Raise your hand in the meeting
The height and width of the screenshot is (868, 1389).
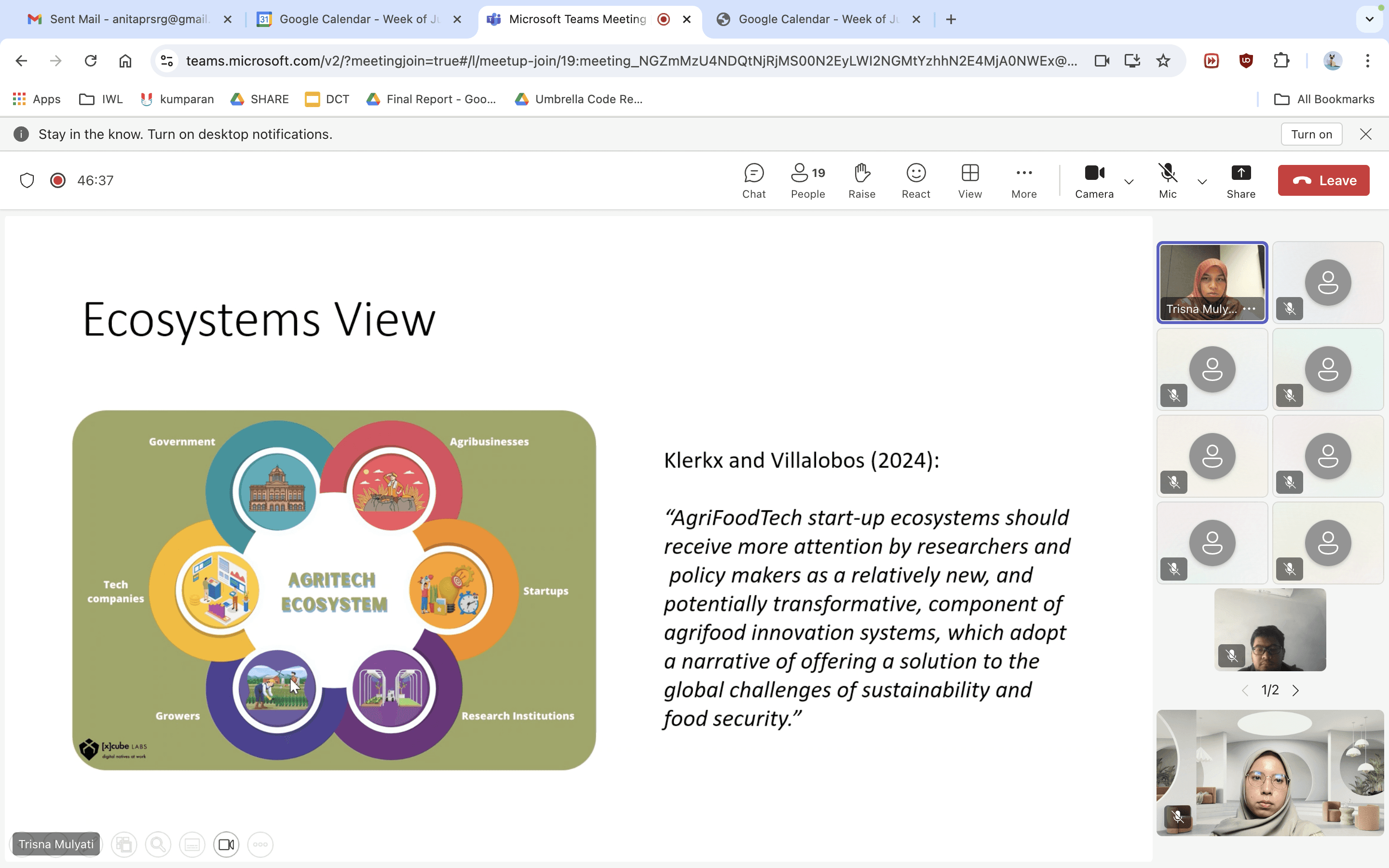coord(861,181)
